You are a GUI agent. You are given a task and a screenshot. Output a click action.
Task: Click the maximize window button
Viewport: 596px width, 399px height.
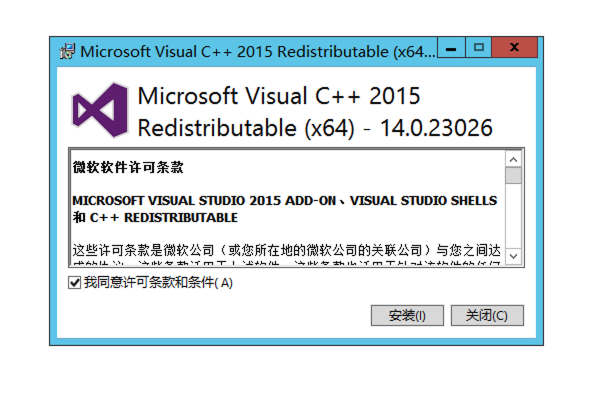coord(479,48)
